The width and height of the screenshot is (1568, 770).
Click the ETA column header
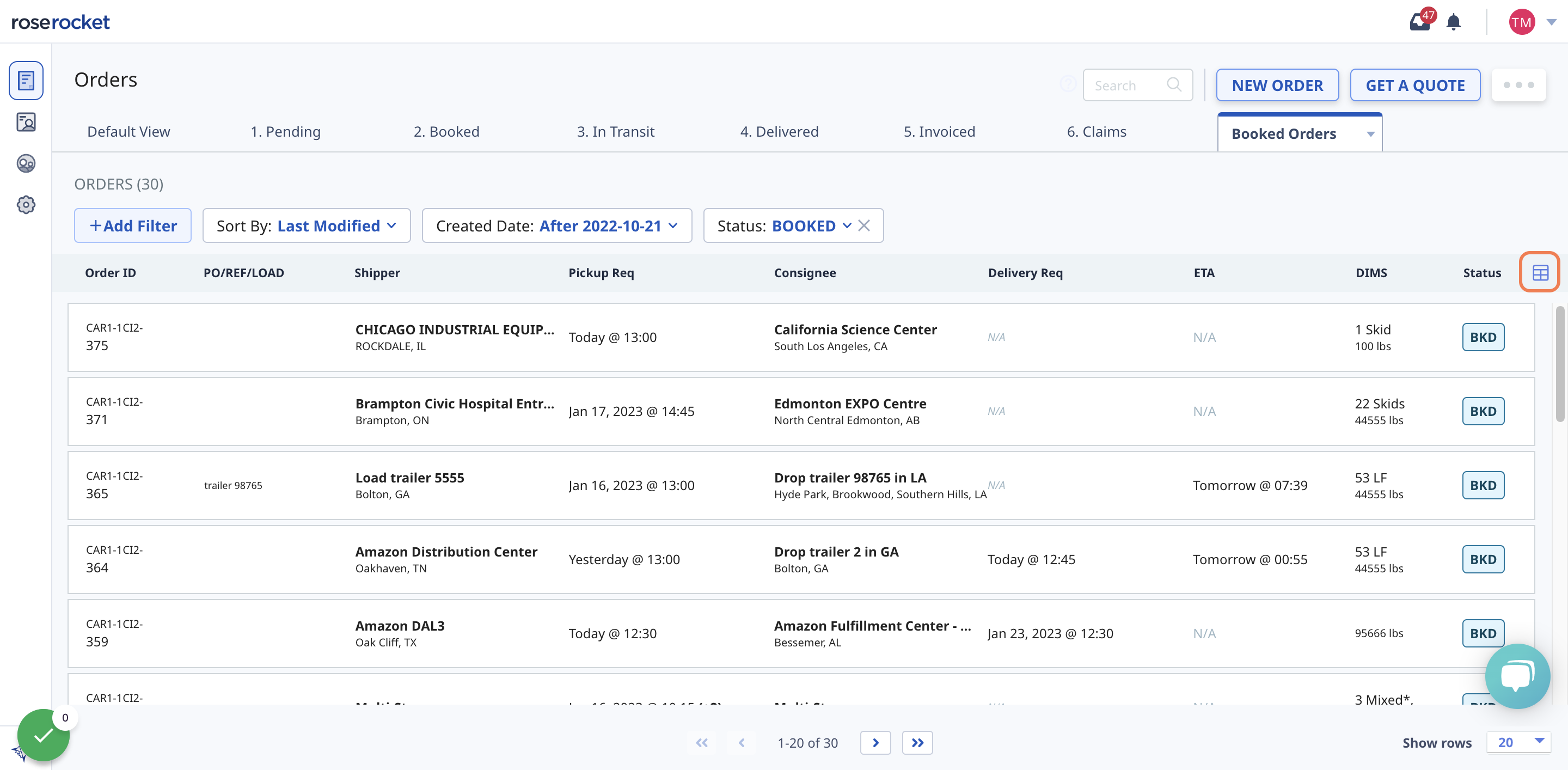1203,273
